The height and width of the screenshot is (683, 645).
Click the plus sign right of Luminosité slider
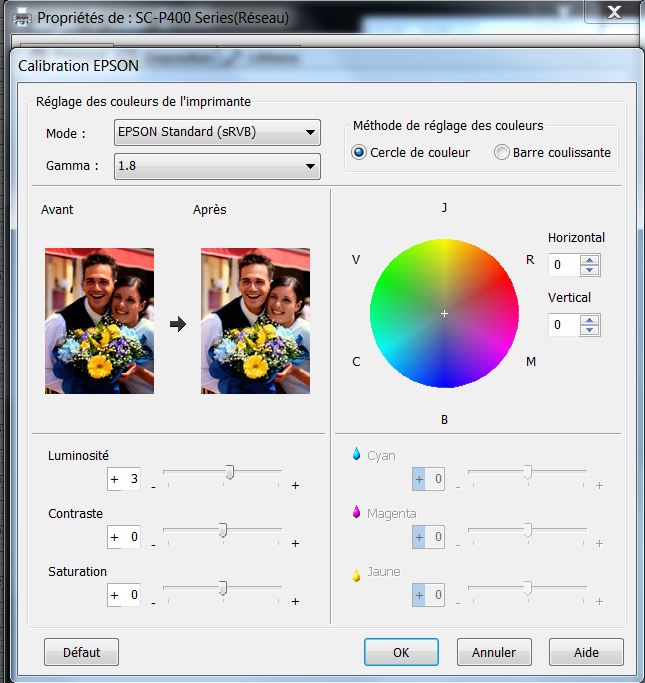click(x=295, y=485)
